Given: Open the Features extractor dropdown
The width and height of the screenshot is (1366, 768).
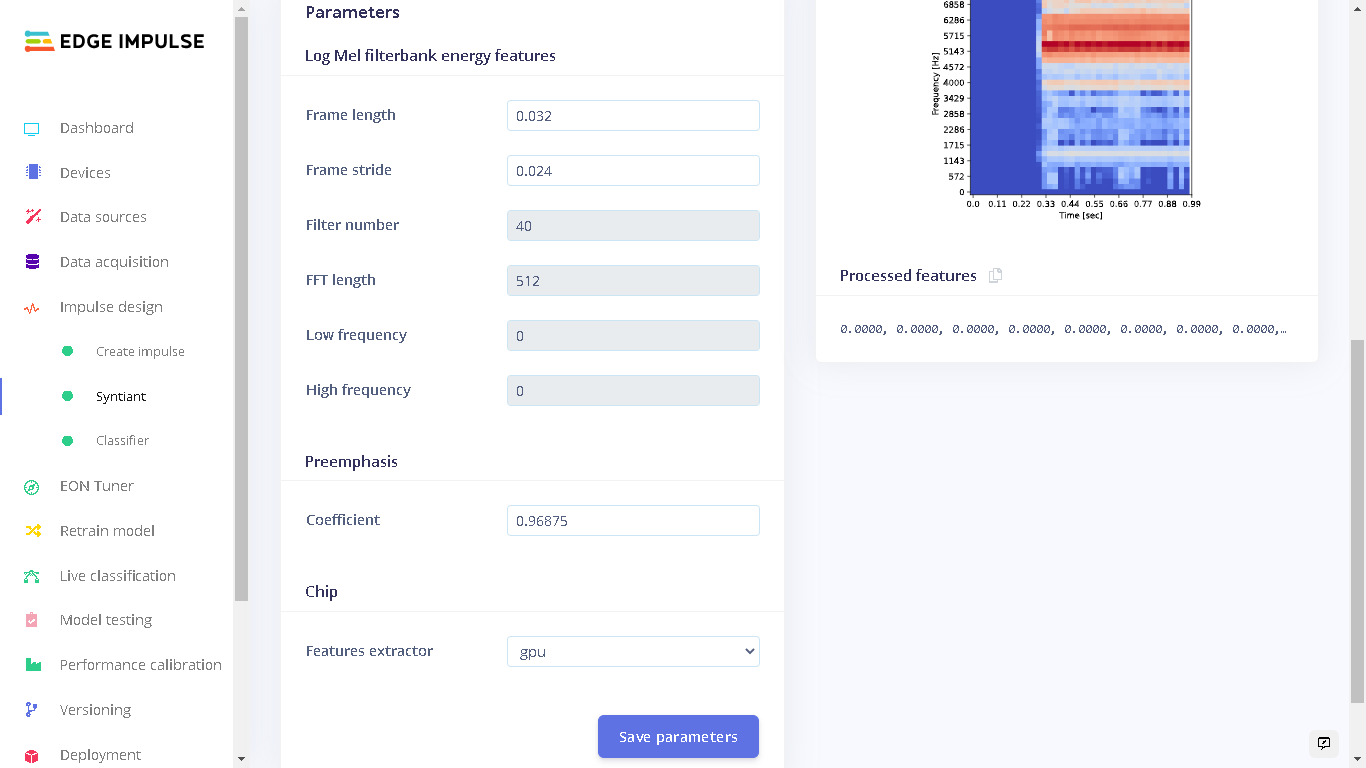Looking at the screenshot, I should (x=633, y=651).
